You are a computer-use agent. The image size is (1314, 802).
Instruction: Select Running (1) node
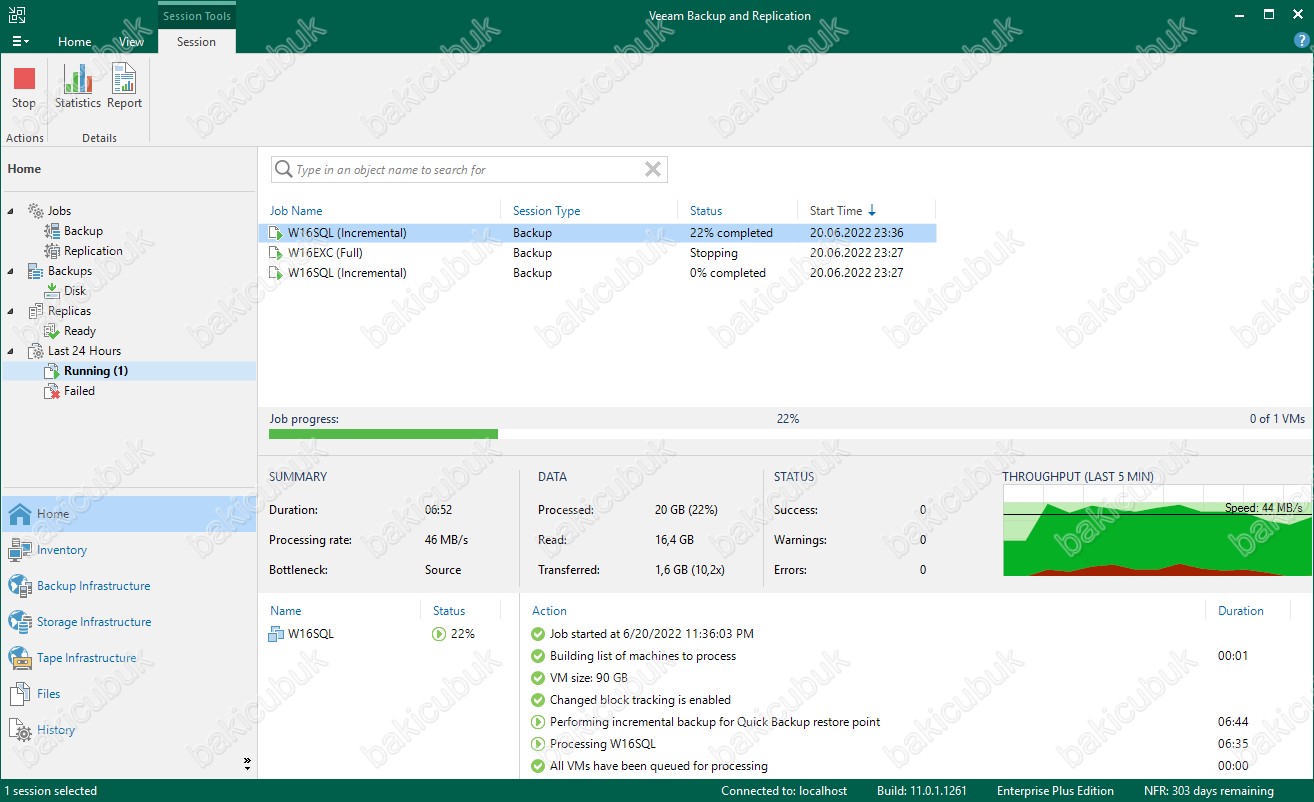(96, 371)
